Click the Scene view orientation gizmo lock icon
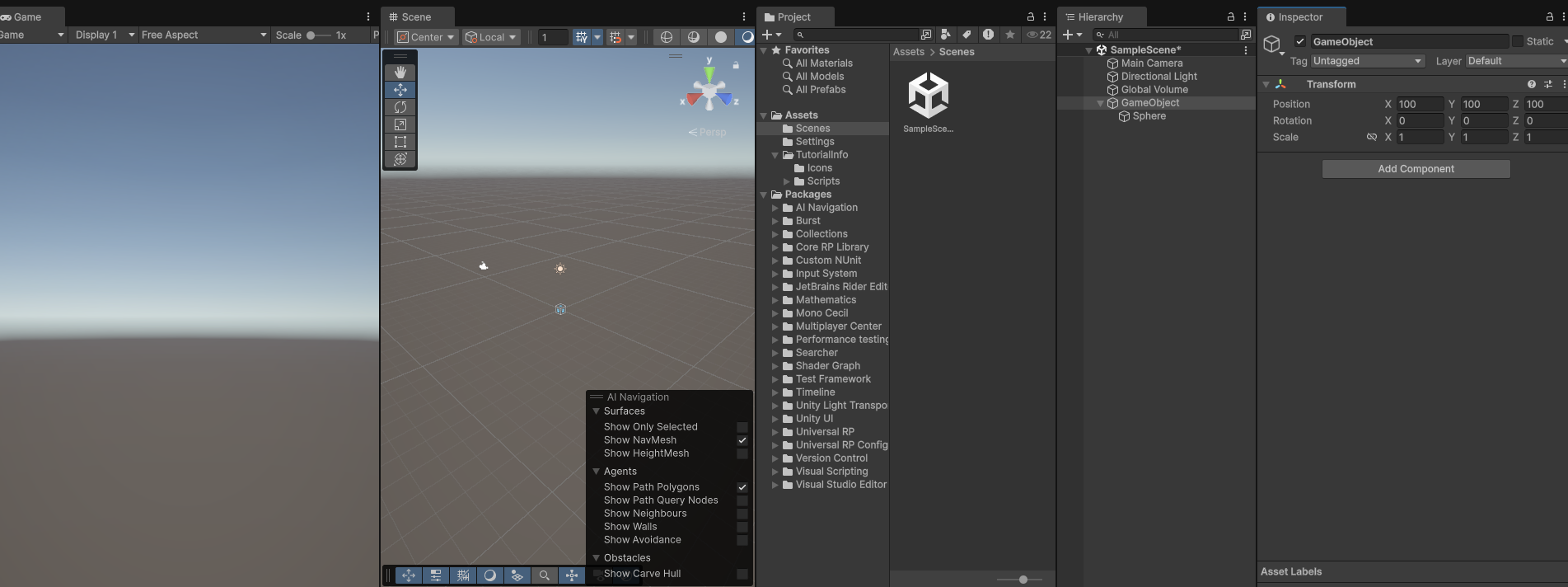 coord(736,64)
